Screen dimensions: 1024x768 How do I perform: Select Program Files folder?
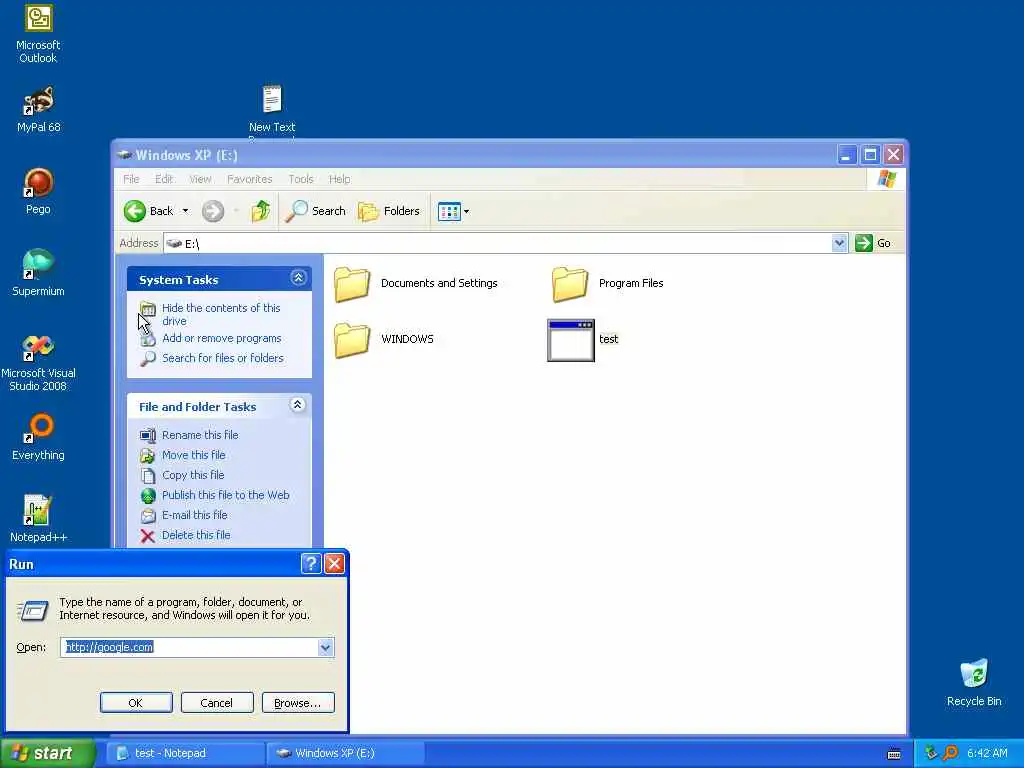click(607, 283)
